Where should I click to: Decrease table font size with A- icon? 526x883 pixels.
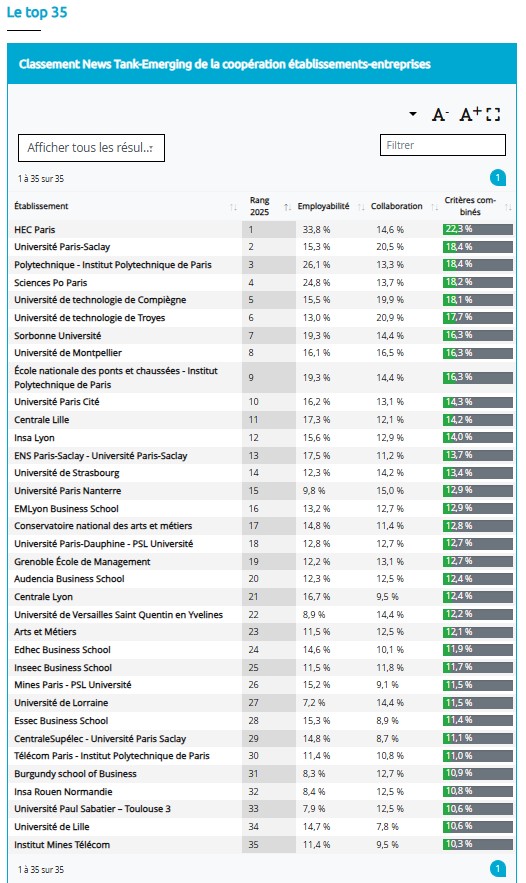pyautogui.click(x=440, y=115)
